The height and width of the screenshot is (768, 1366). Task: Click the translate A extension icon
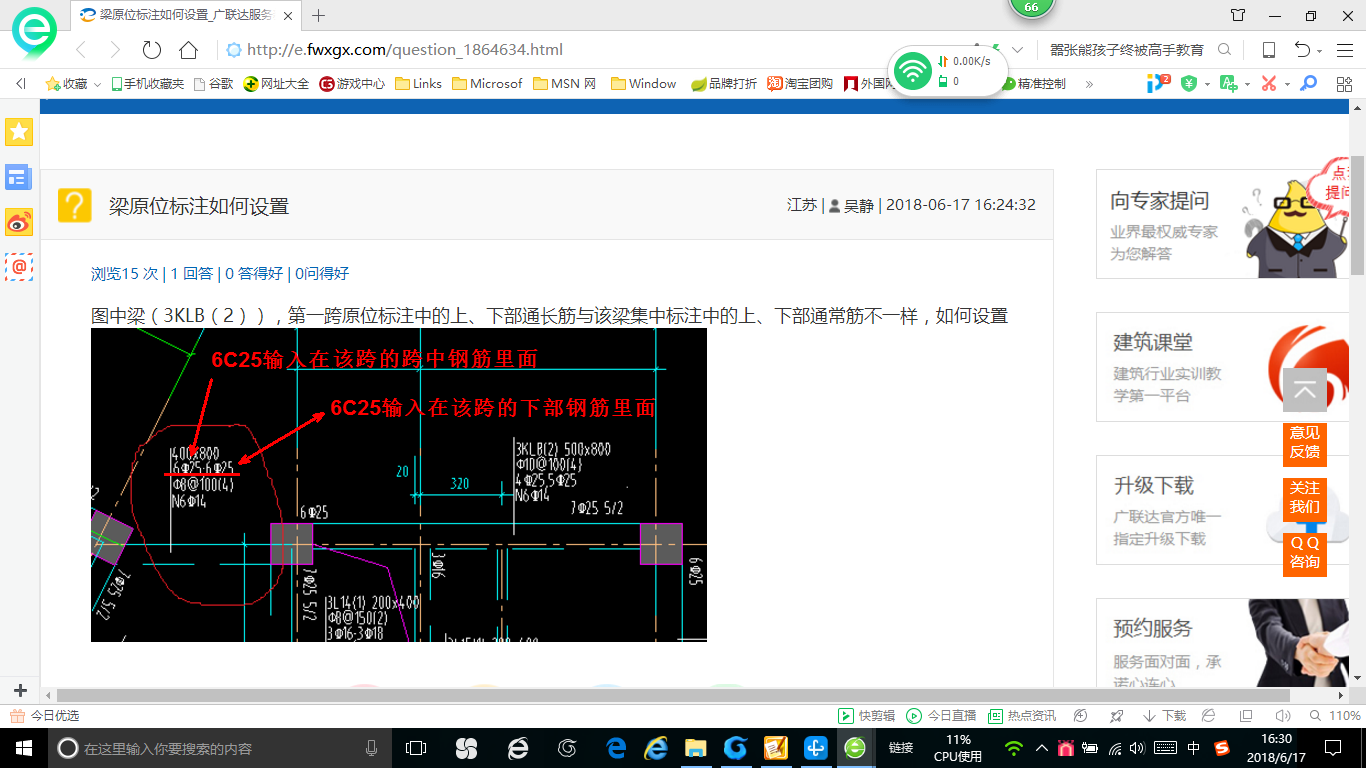point(1229,84)
